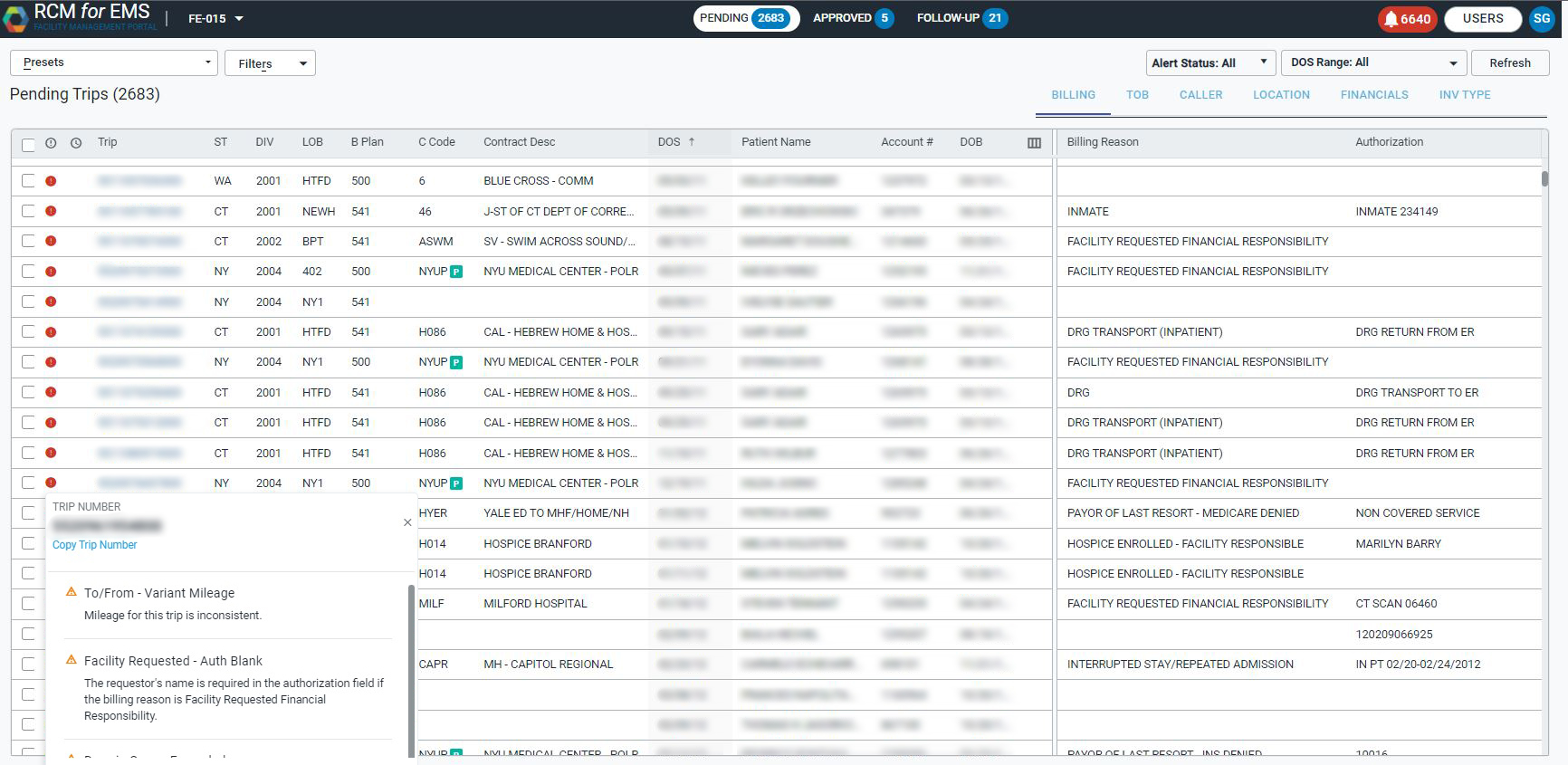Open the FE-015 facility selector
Screen dimensions: 1568x765
pos(215,19)
